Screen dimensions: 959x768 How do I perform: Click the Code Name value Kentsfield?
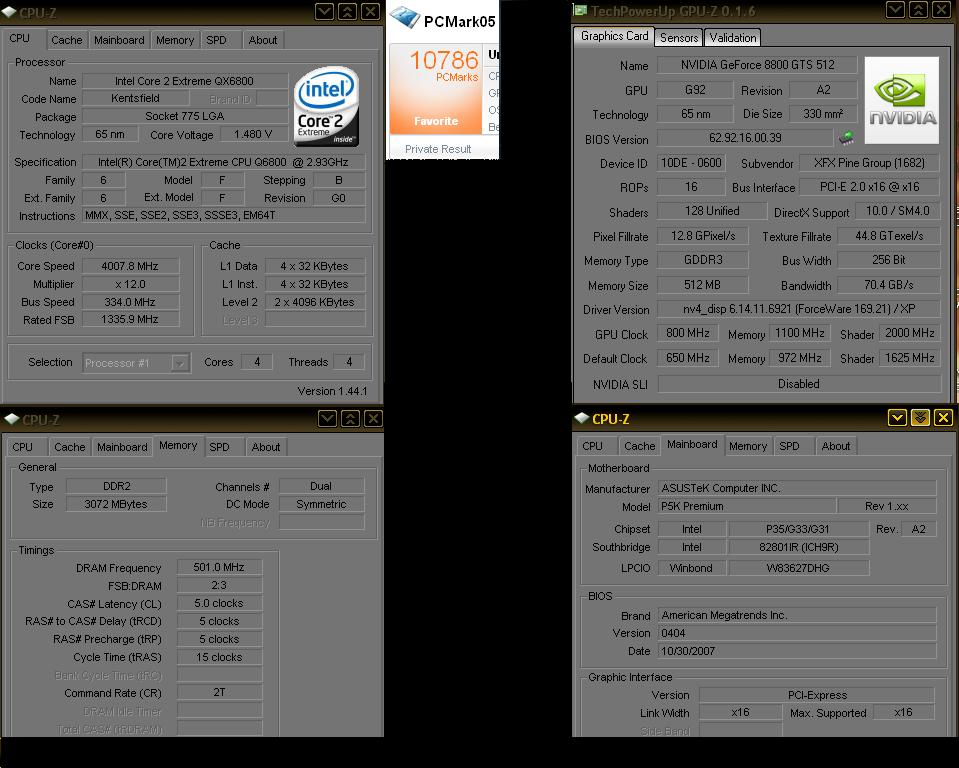(135, 98)
